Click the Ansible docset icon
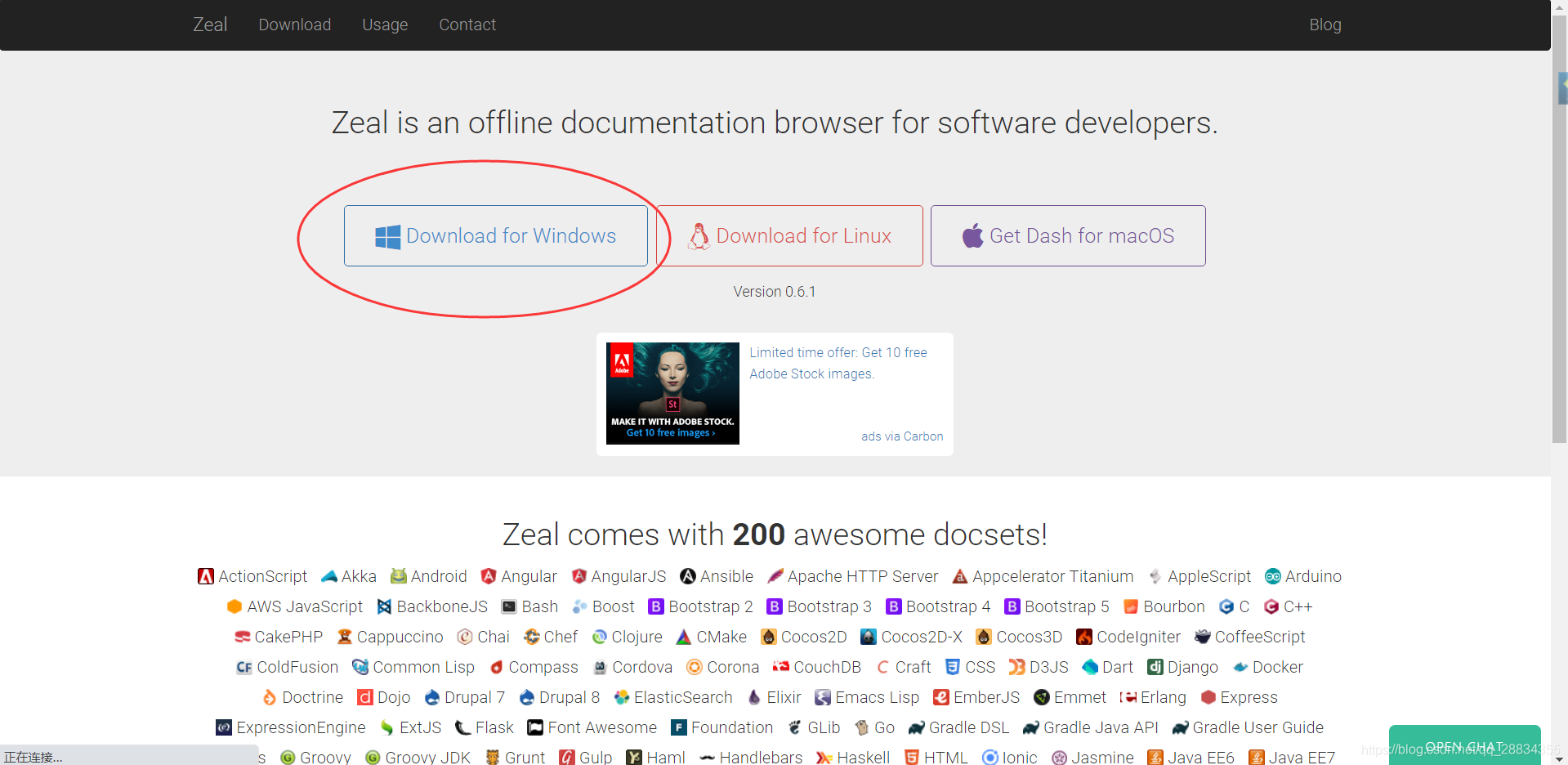 tap(688, 576)
